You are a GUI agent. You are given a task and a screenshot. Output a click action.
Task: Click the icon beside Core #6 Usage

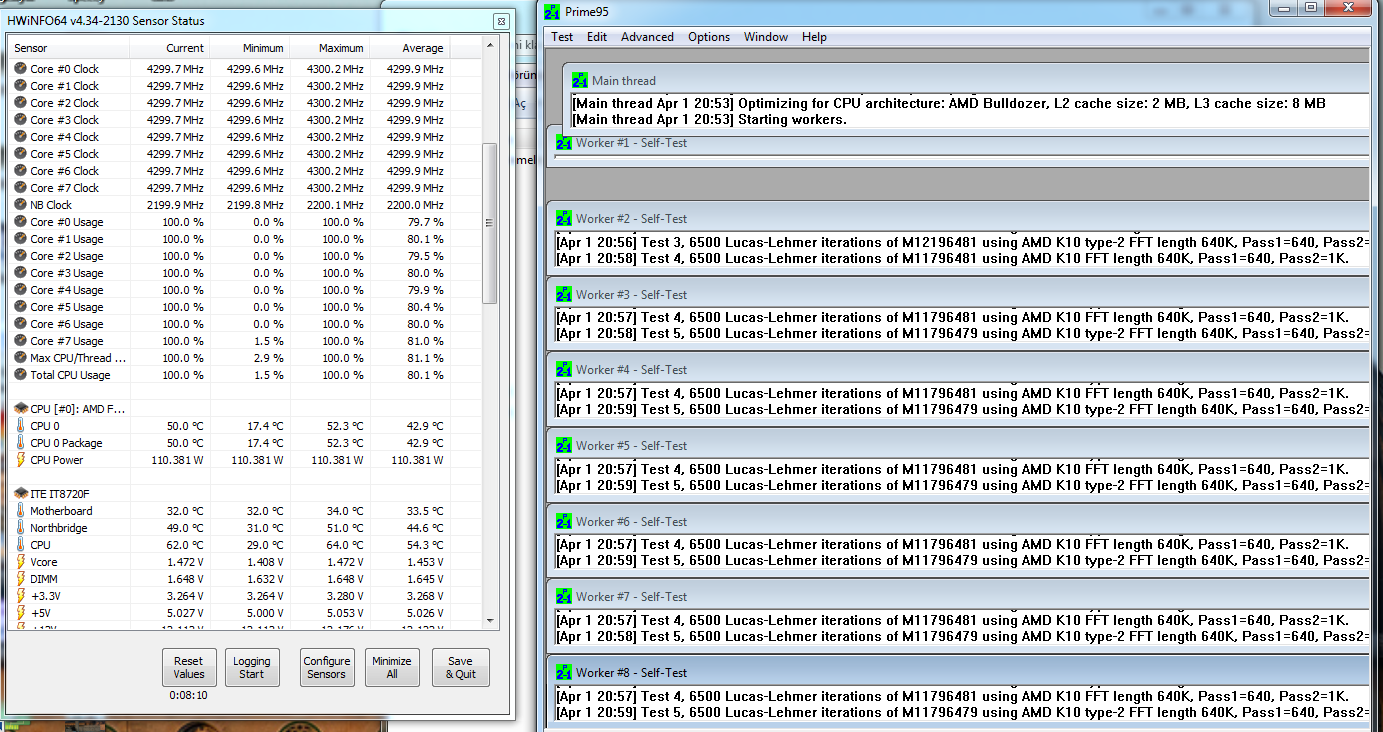(x=20, y=324)
